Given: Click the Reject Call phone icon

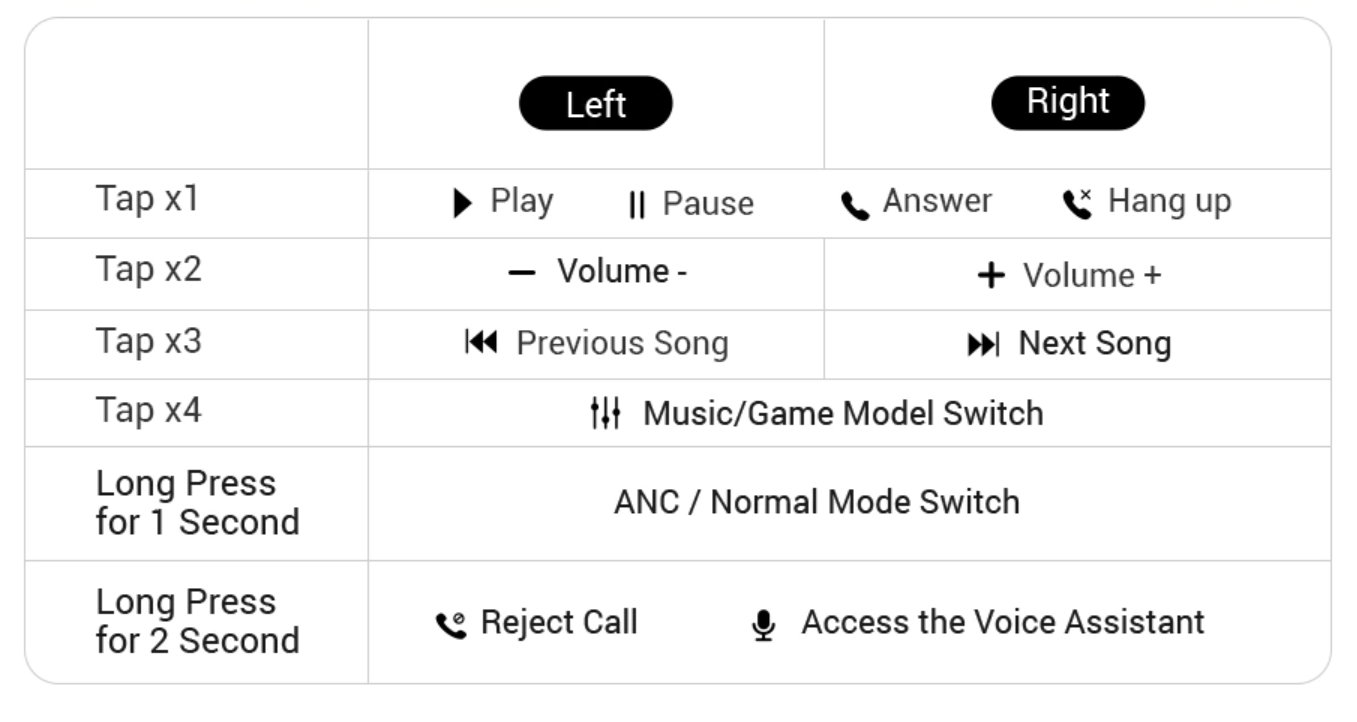Looking at the screenshot, I should click(x=451, y=626).
